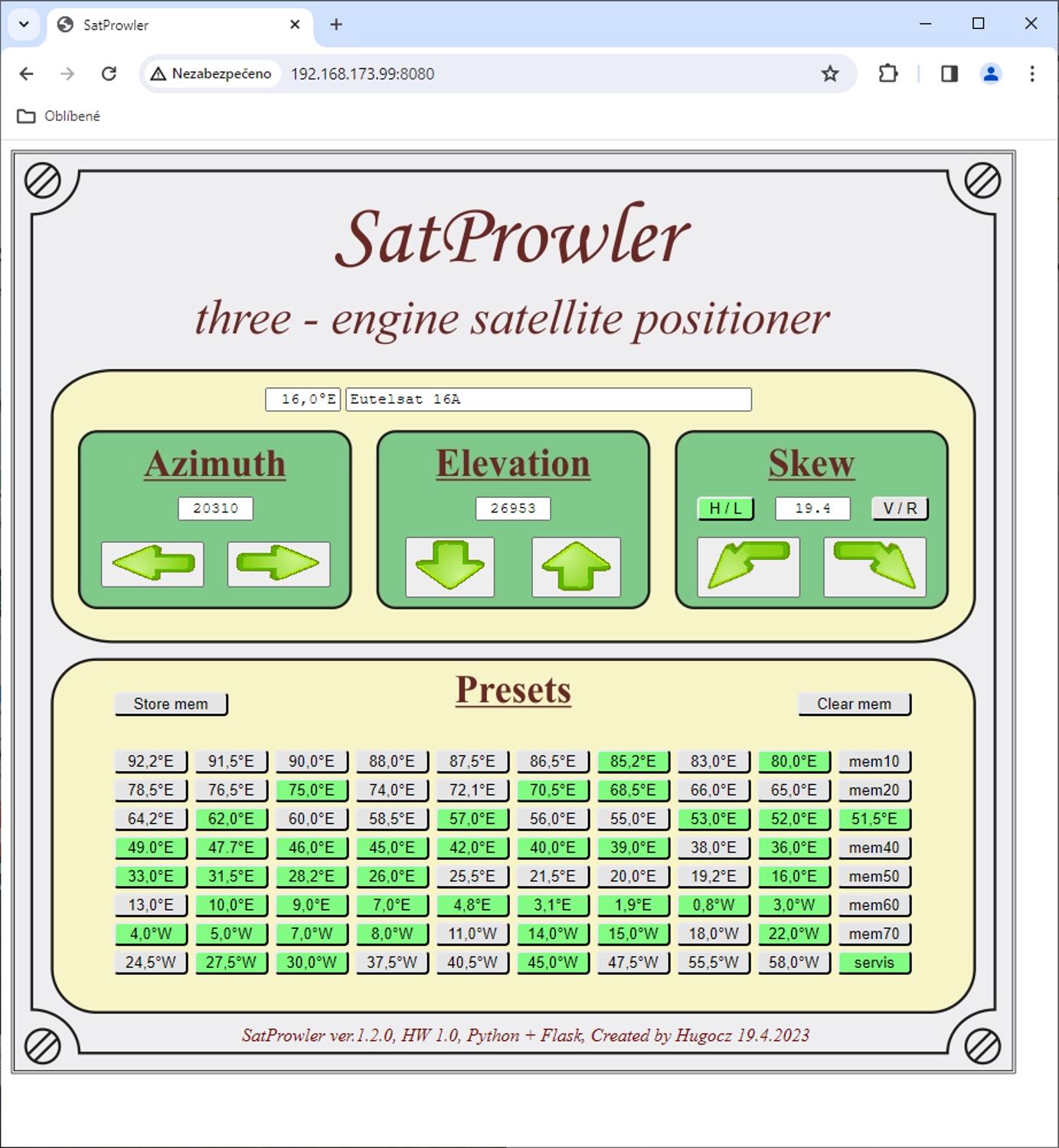Screen dimensions: 1059x1148
Task: Expand the tab search dropdown
Action: coord(24,25)
